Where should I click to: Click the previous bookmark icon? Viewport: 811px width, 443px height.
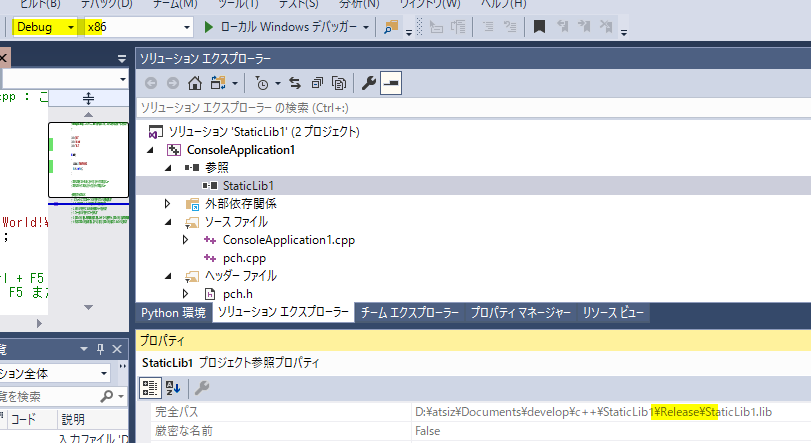click(563, 27)
